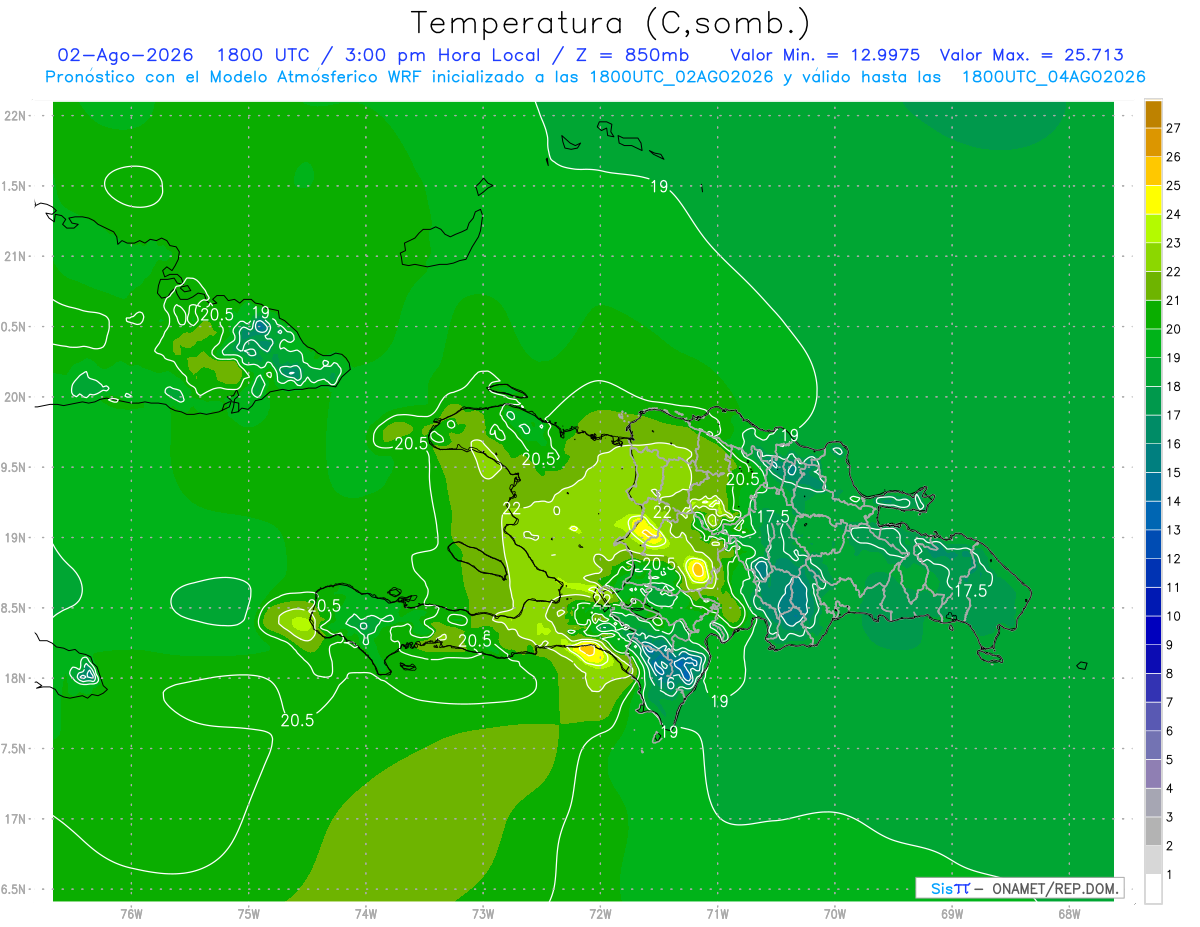The width and height of the screenshot is (1200, 927).
Task: Pick the green swatch between 20 and 21
Action: (1153, 315)
